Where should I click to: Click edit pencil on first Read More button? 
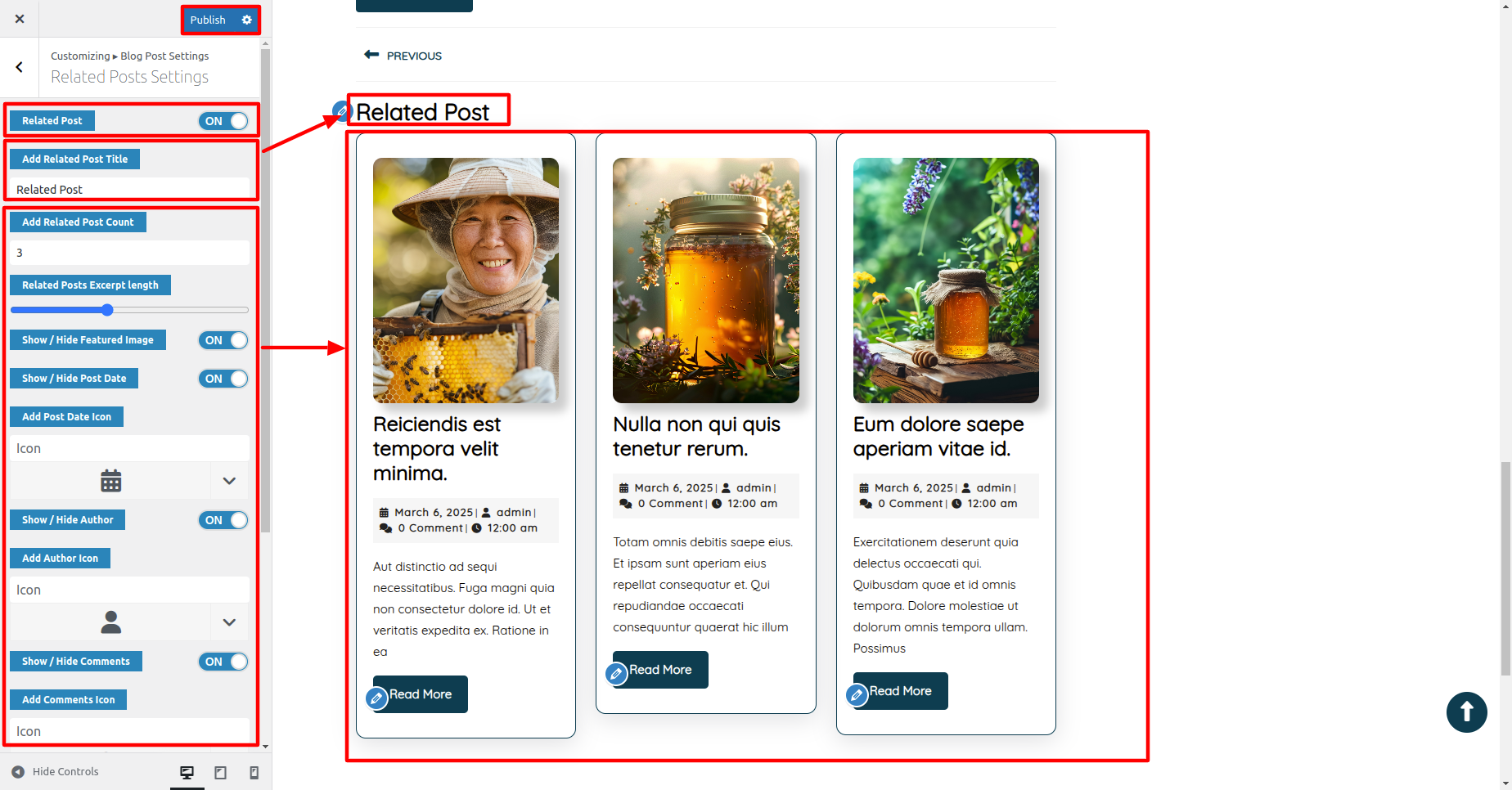(x=376, y=698)
